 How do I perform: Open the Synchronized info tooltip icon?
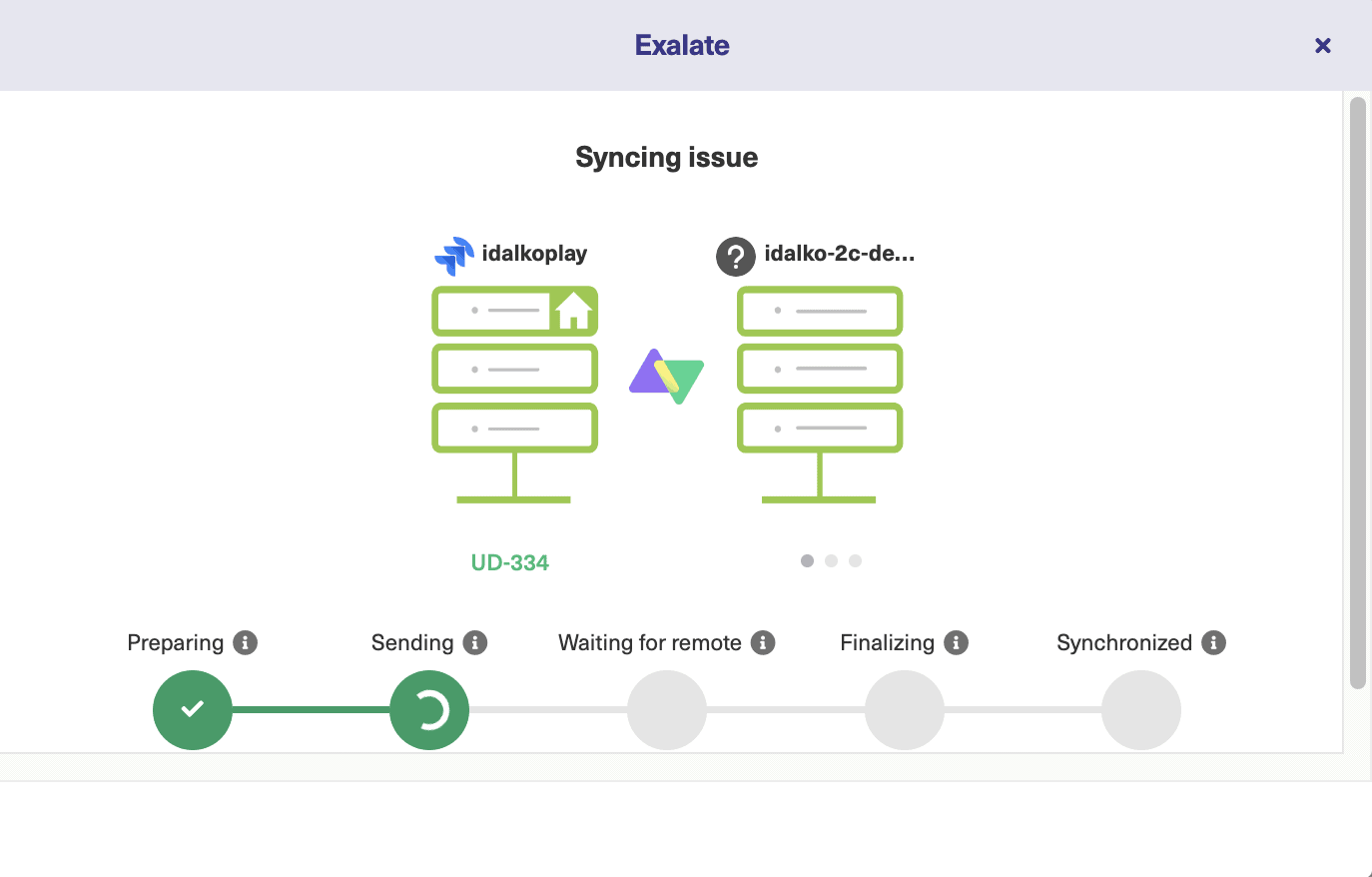[1214, 643]
